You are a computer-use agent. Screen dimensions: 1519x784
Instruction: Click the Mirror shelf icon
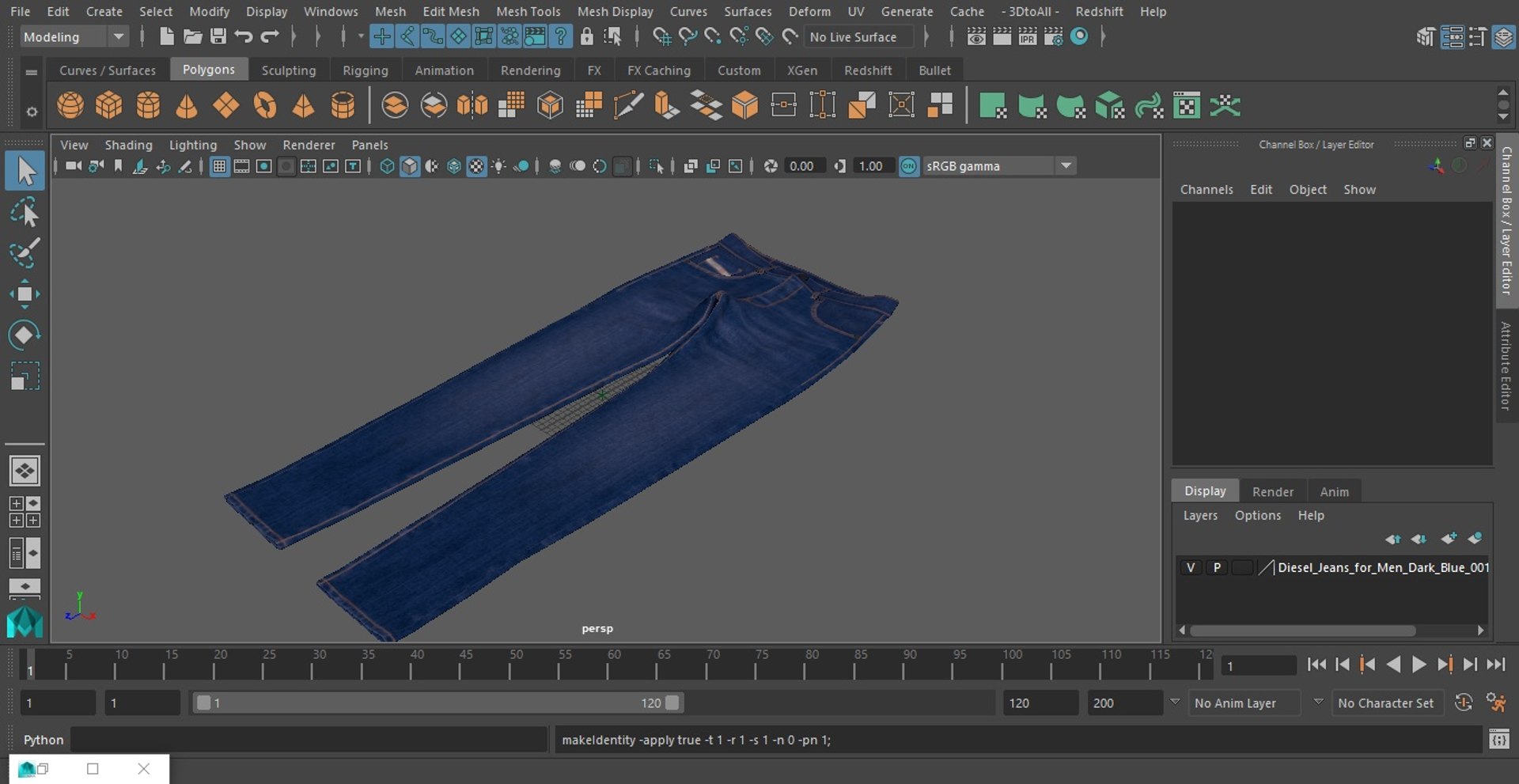(x=472, y=105)
